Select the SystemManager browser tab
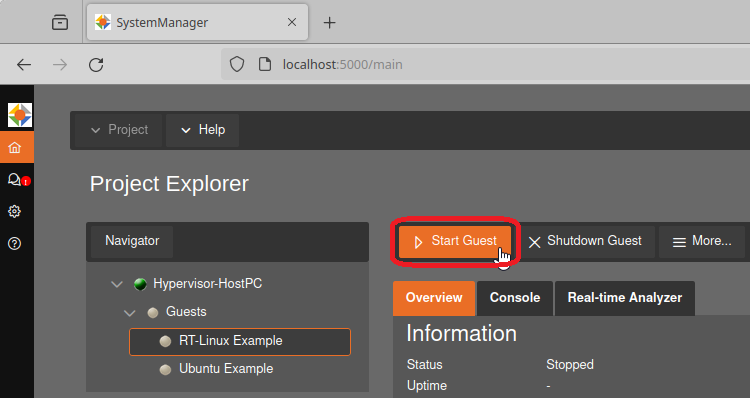The height and width of the screenshot is (398, 750). (x=198, y=22)
